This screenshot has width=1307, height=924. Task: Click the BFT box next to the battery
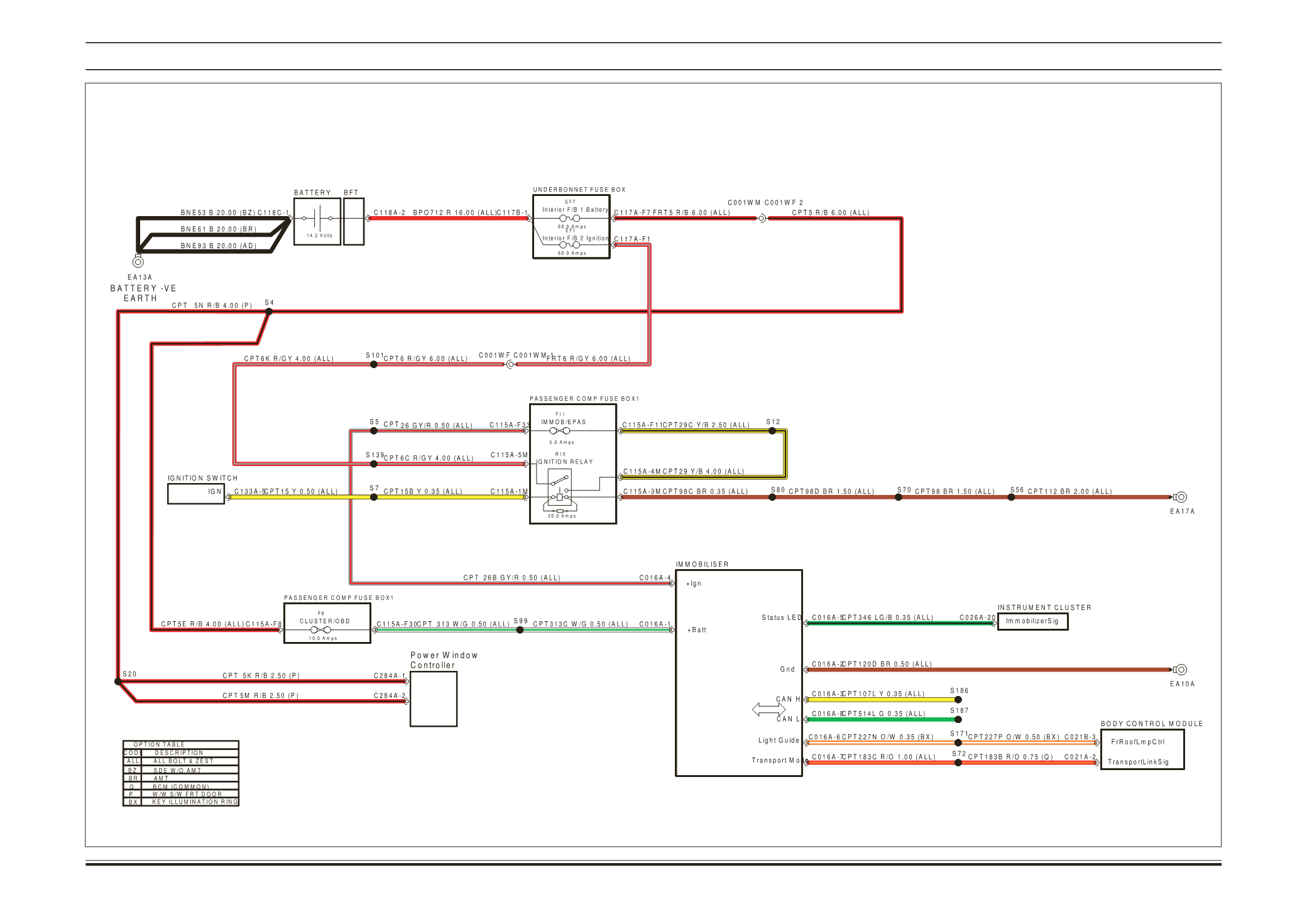pyautogui.click(x=354, y=221)
